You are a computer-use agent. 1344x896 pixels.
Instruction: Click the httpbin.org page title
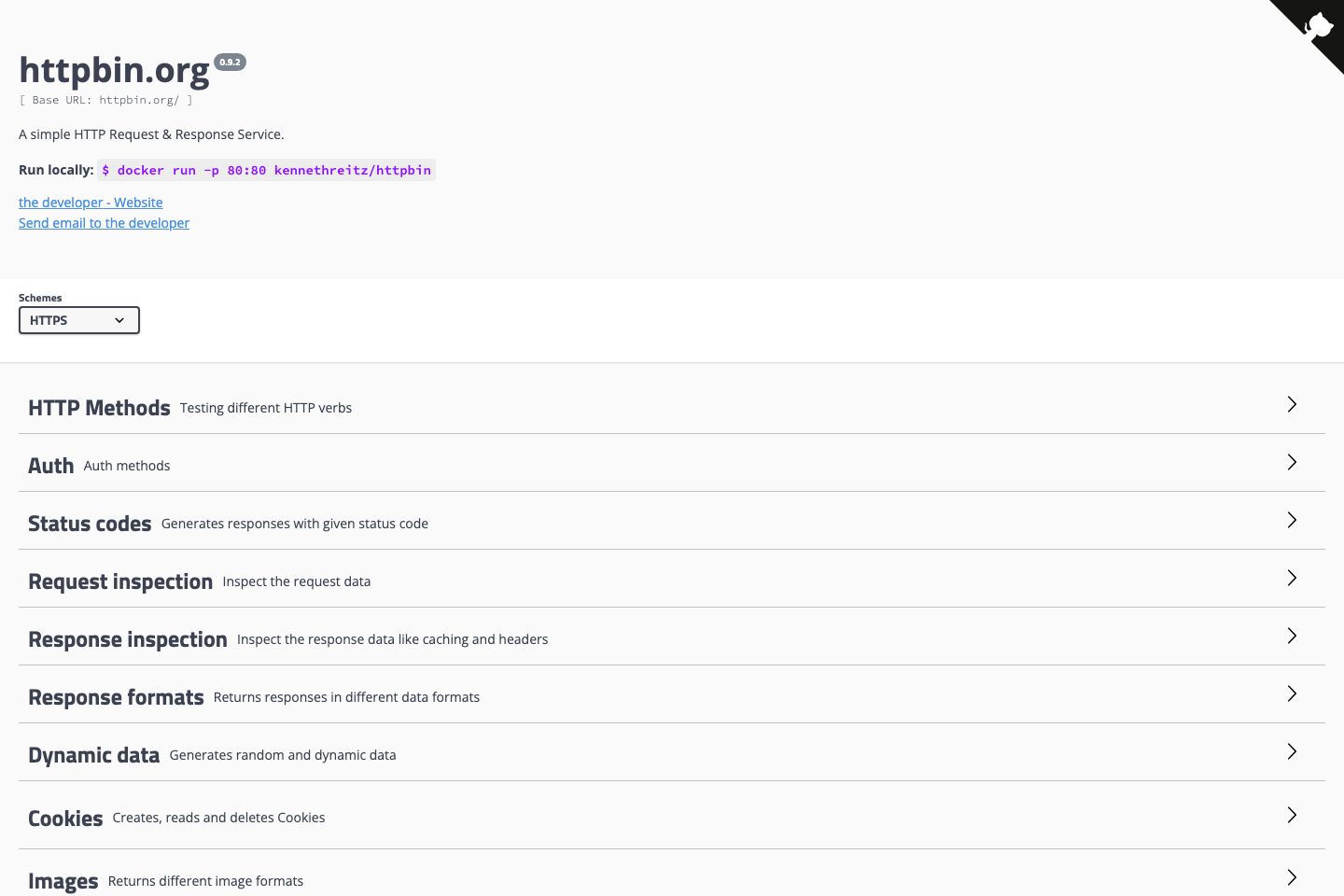[x=114, y=69]
